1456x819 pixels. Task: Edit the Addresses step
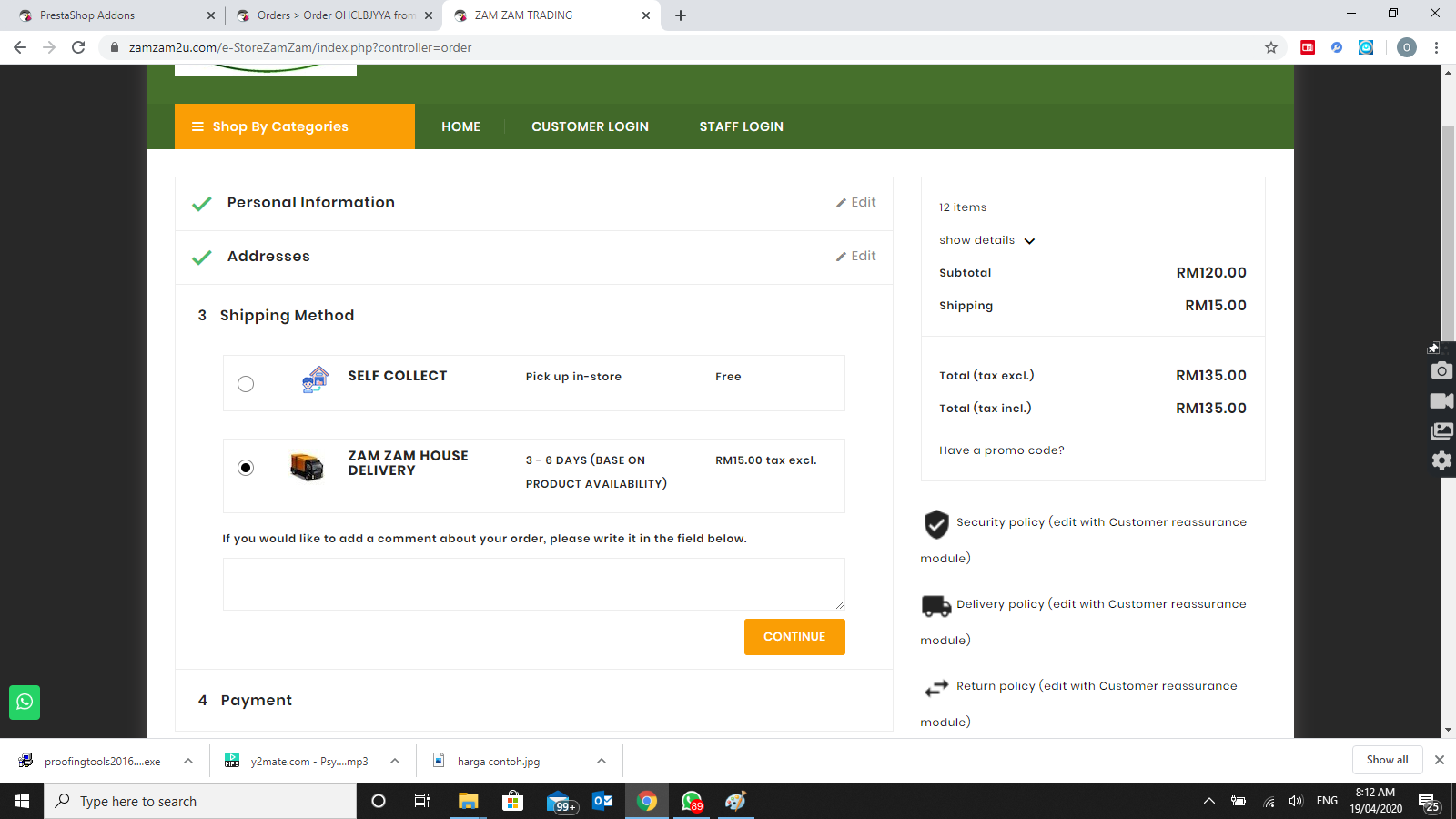[x=856, y=257]
